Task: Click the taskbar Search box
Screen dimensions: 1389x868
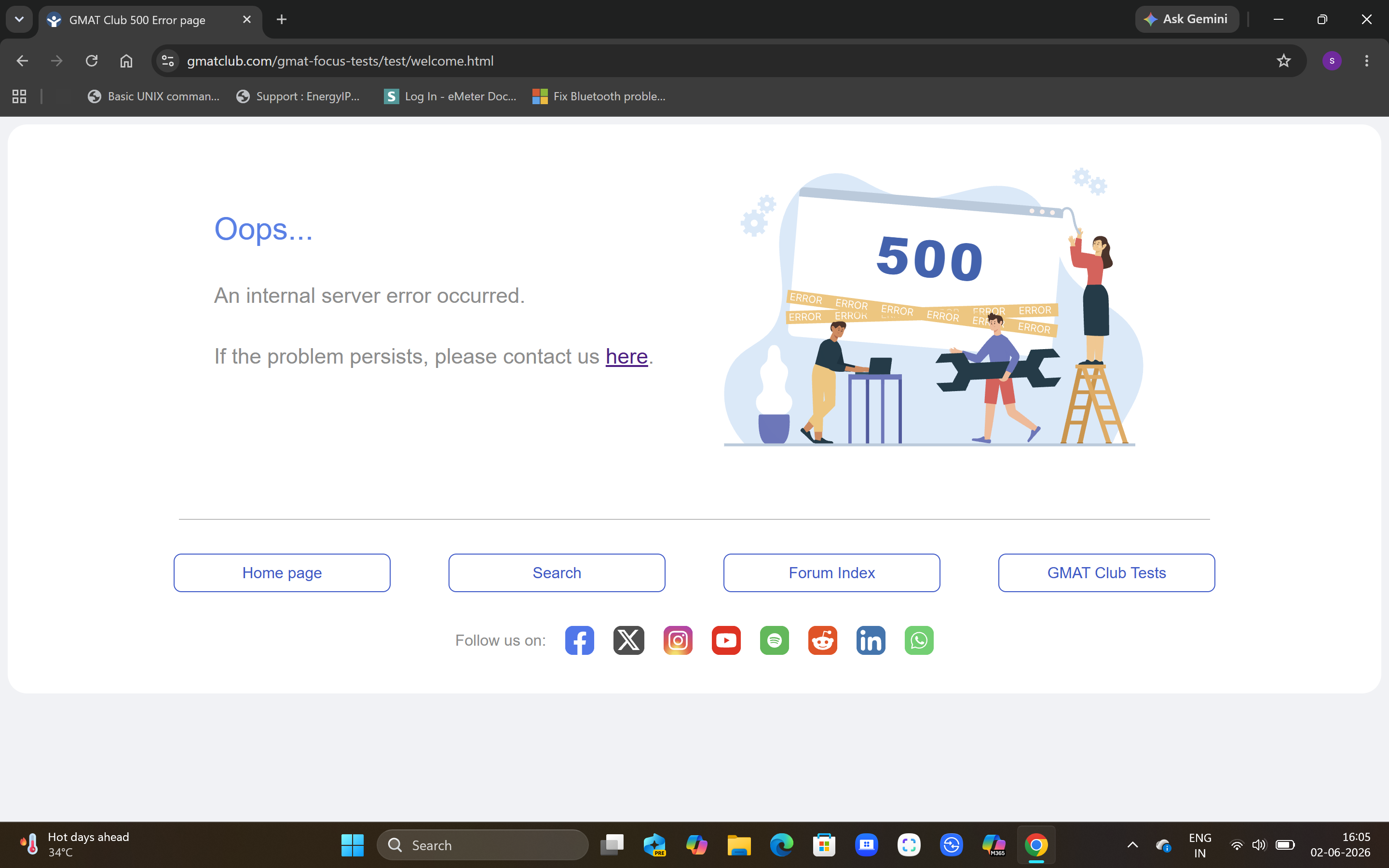Action: pyautogui.click(x=483, y=845)
